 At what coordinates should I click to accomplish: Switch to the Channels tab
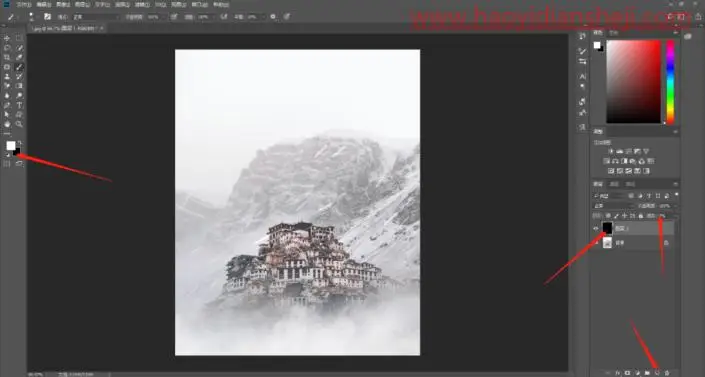(x=614, y=184)
